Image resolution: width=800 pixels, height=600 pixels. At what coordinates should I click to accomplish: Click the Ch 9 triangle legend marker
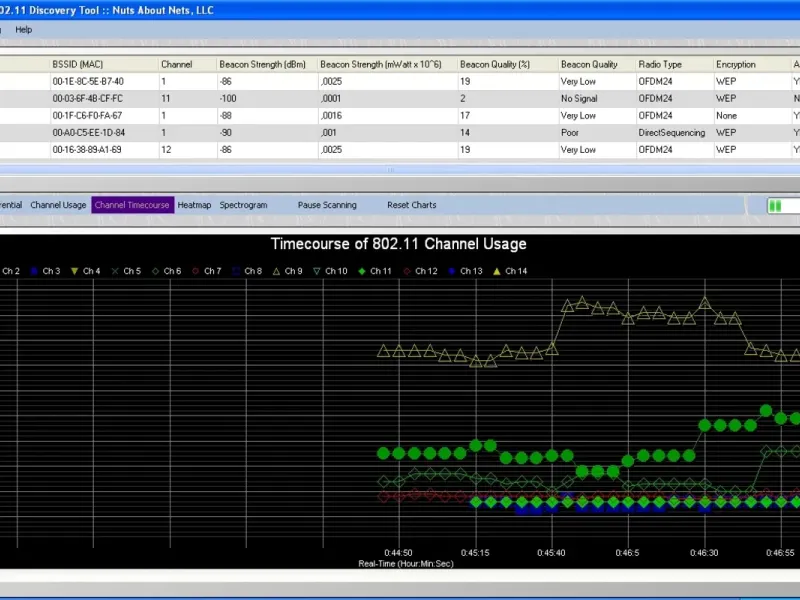[277, 271]
